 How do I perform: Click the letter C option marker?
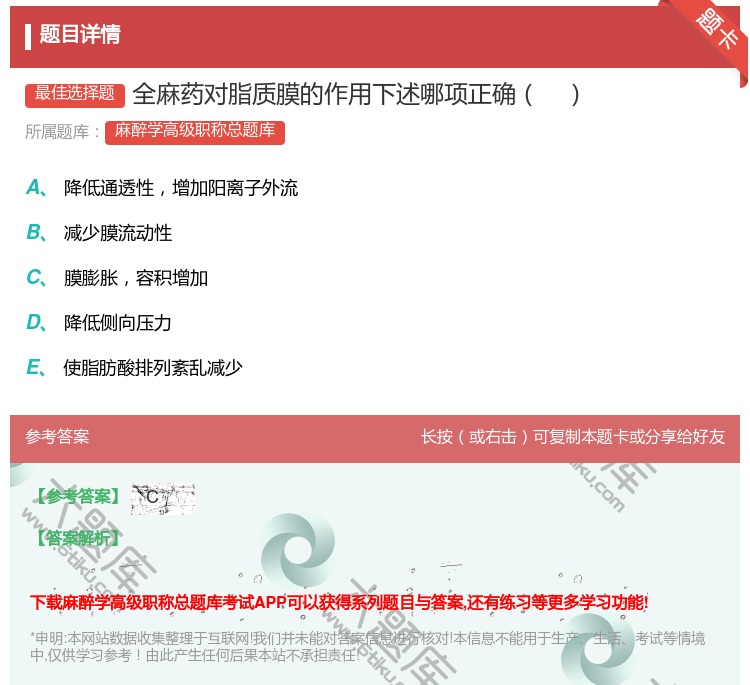point(36,278)
